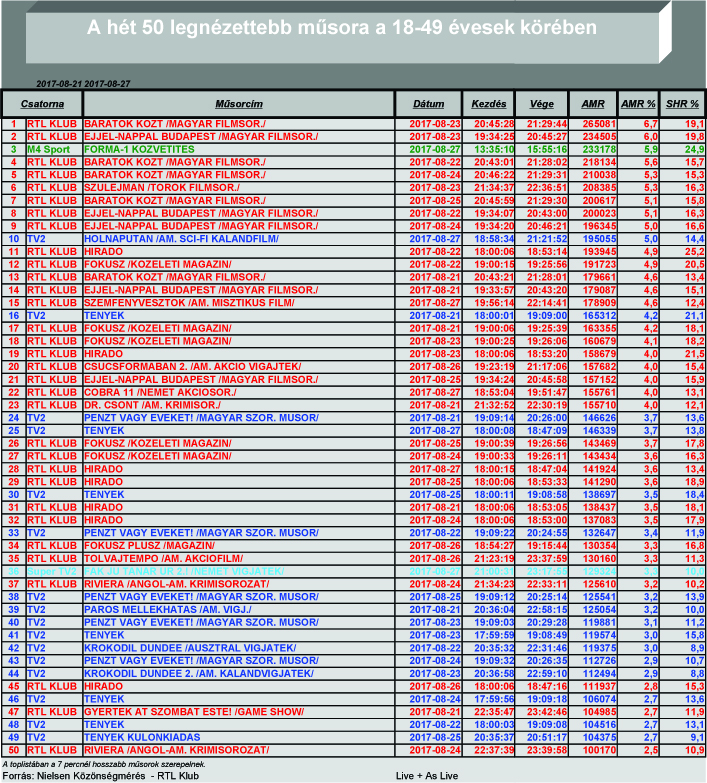
Task: Click TENYEK KULONKIADAS title
Action: [x=142, y=738]
